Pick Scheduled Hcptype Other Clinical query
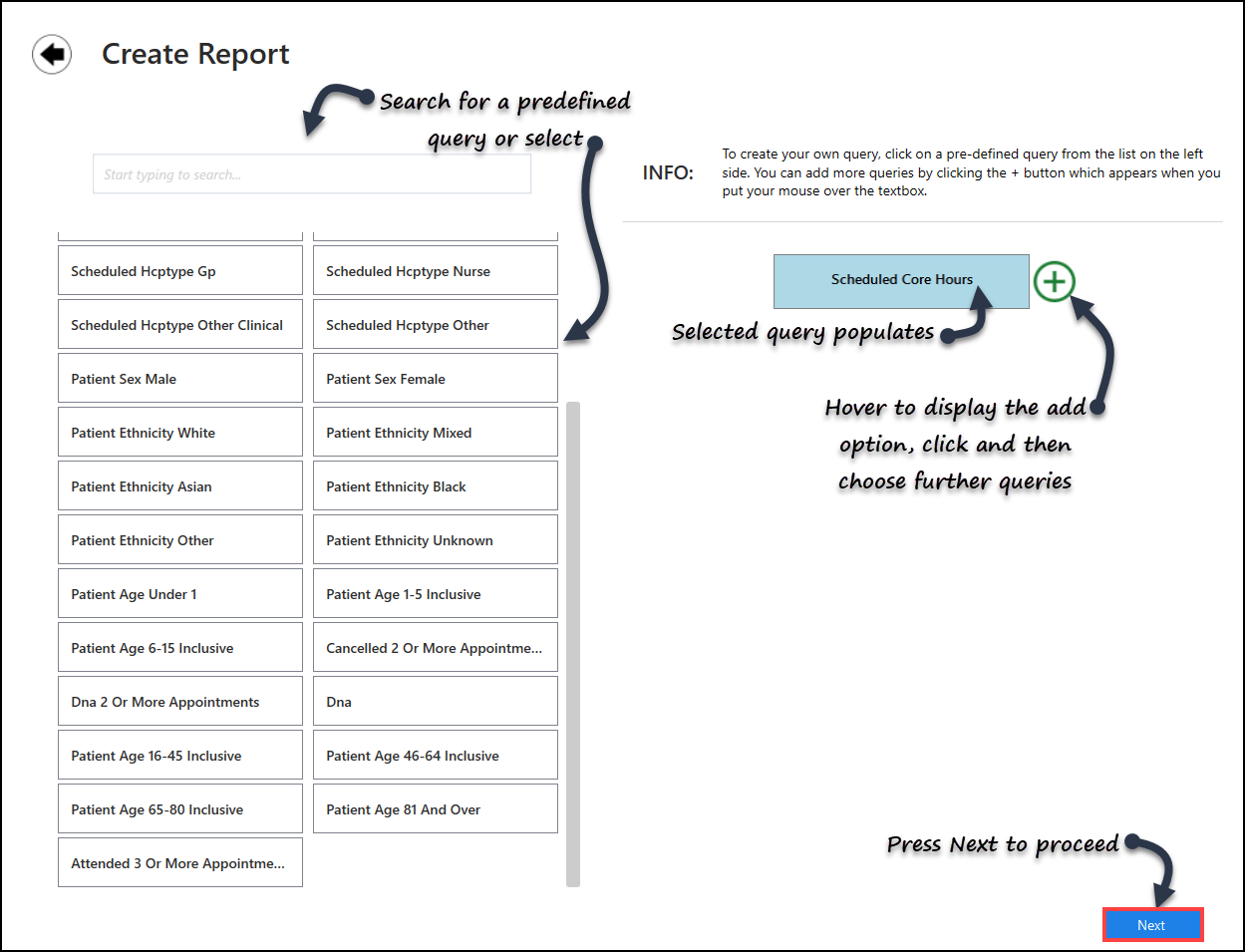Viewport: 1245px width, 952px height. [x=179, y=325]
